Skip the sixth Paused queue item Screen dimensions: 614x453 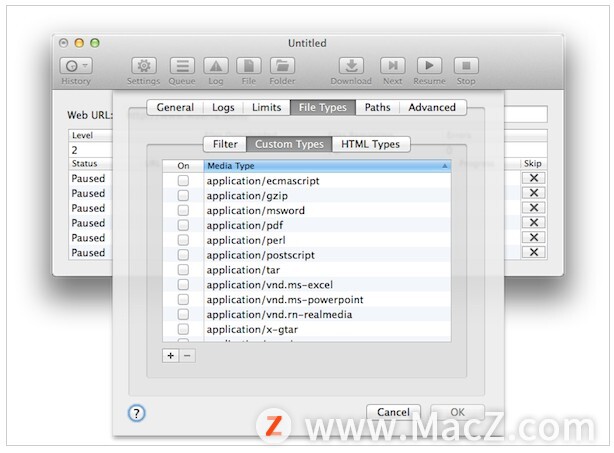[533, 252]
